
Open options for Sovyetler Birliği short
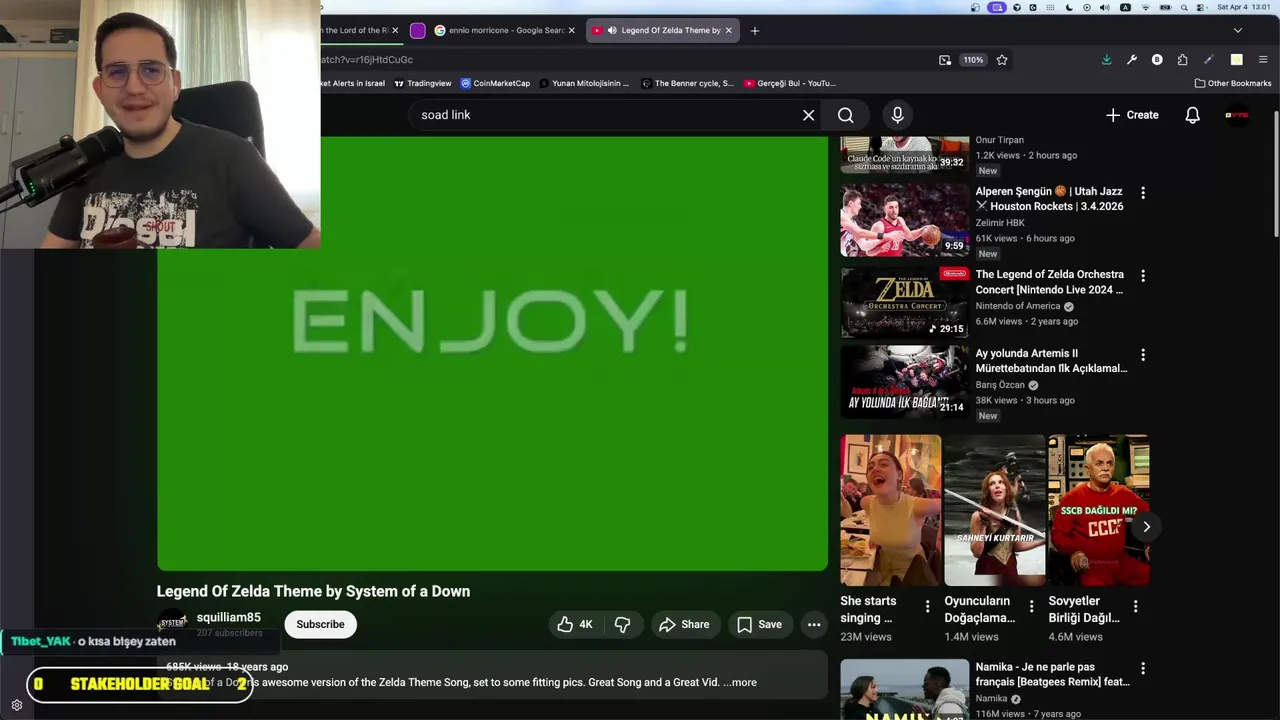coord(1135,606)
